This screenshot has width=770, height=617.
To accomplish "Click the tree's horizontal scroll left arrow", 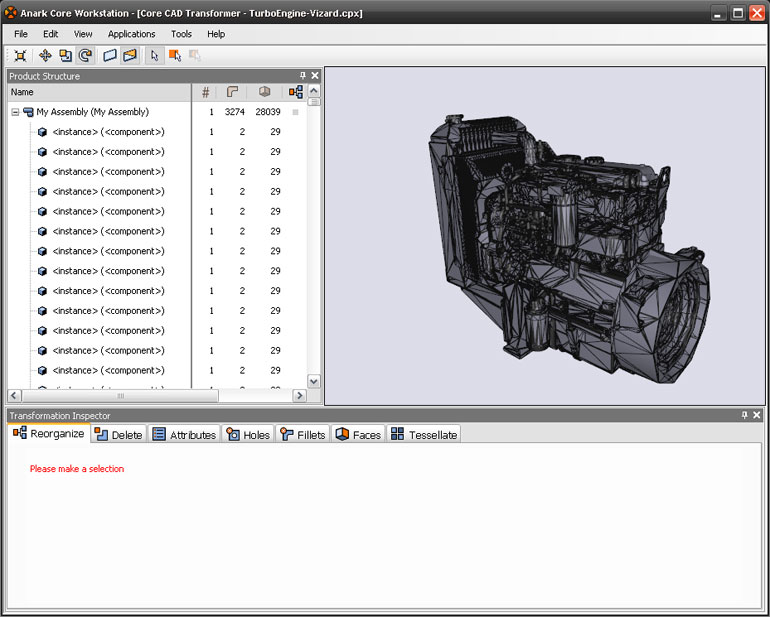I will click(14, 395).
